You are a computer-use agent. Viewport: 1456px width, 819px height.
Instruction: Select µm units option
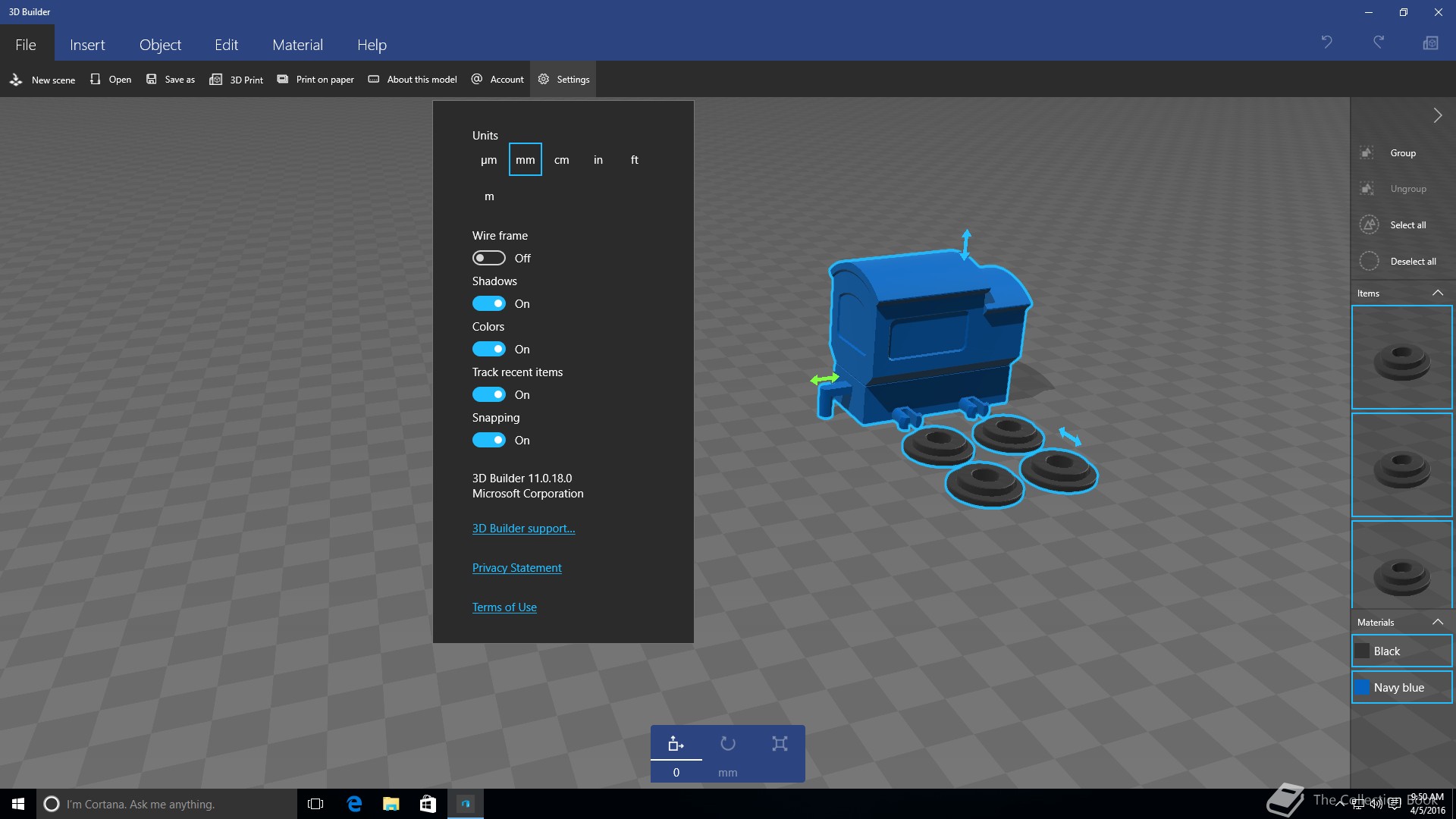(489, 160)
